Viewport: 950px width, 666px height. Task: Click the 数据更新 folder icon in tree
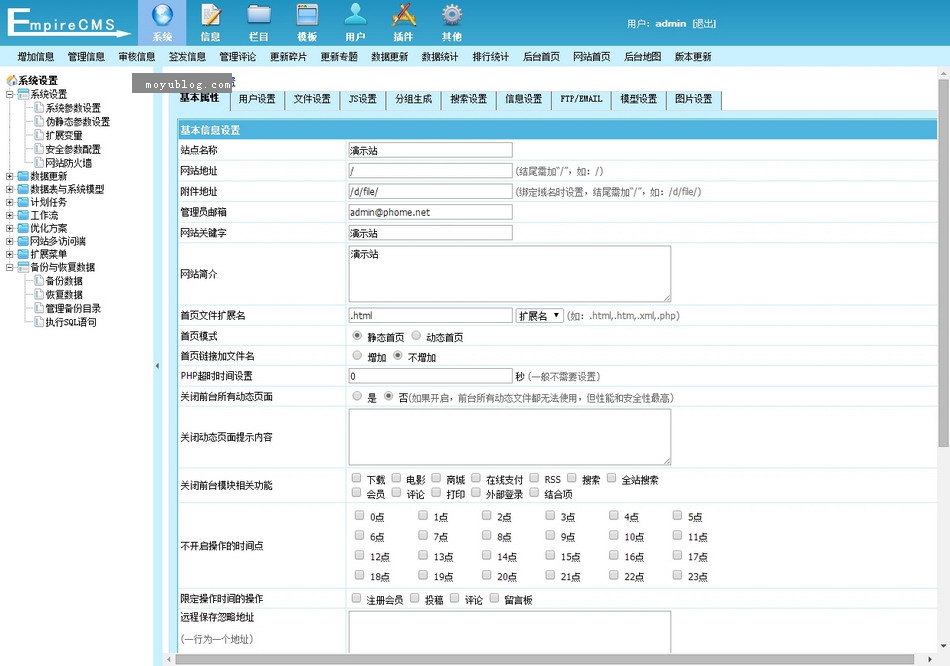coord(23,176)
